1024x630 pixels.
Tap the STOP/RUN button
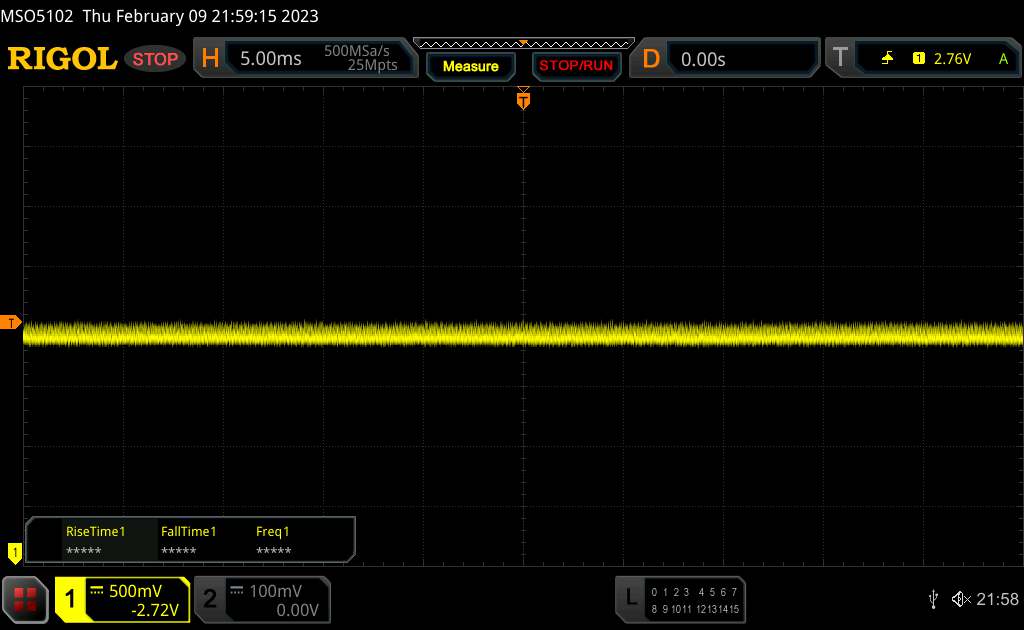click(x=576, y=66)
